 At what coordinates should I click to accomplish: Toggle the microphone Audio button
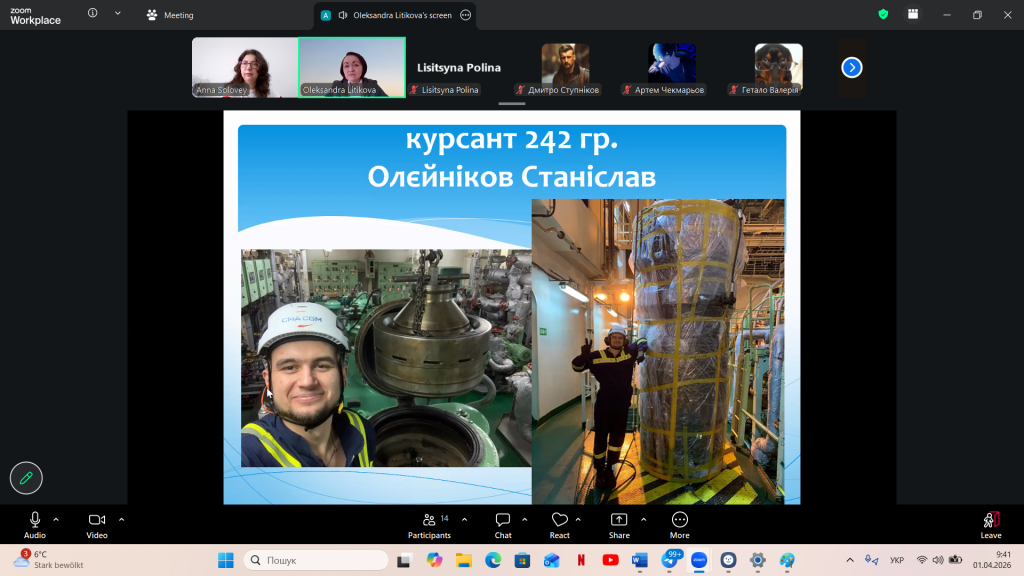(x=35, y=524)
